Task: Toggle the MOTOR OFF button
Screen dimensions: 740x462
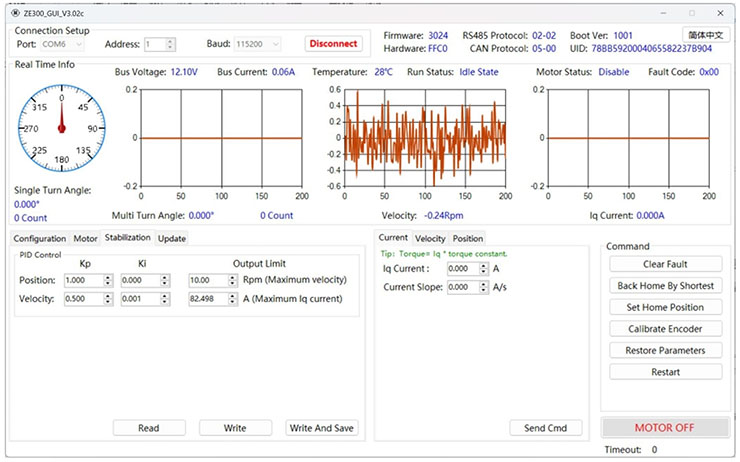Action: [x=664, y=428]
